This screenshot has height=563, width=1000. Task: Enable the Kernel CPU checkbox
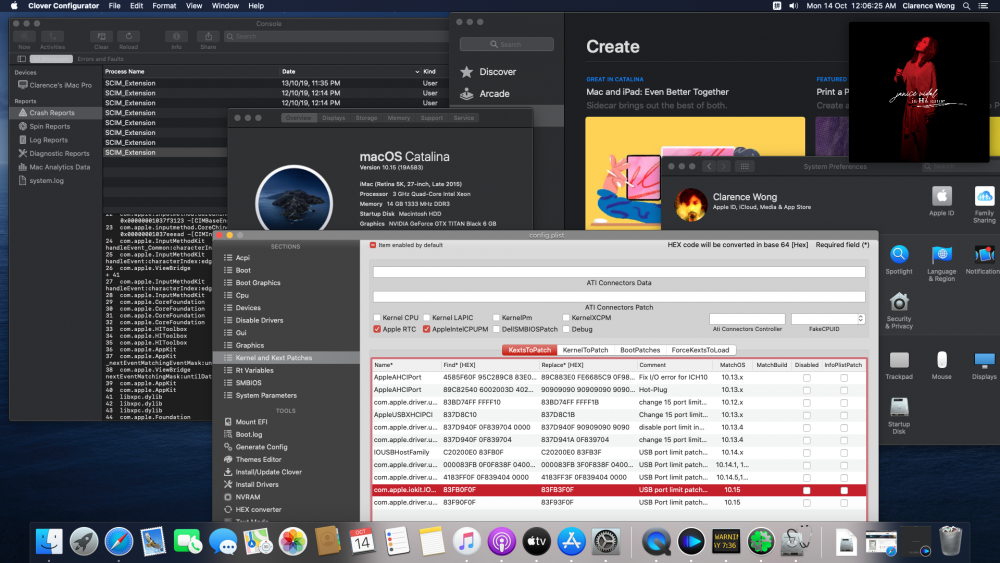click(x=377, y=318)
